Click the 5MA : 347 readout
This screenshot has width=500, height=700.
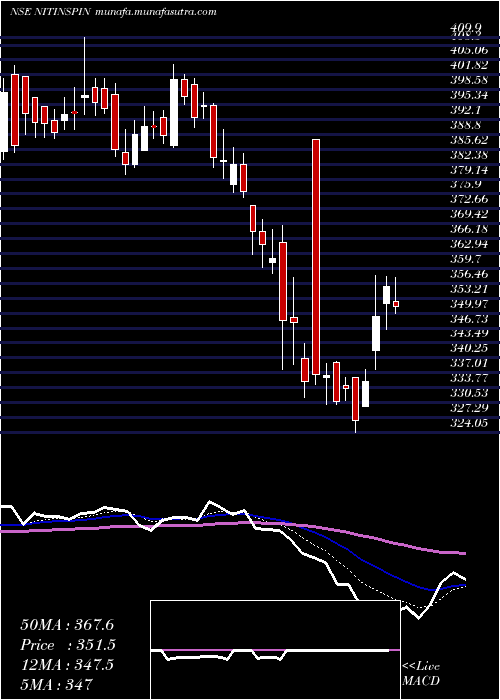pyautogui.click(x=57, y=685)
